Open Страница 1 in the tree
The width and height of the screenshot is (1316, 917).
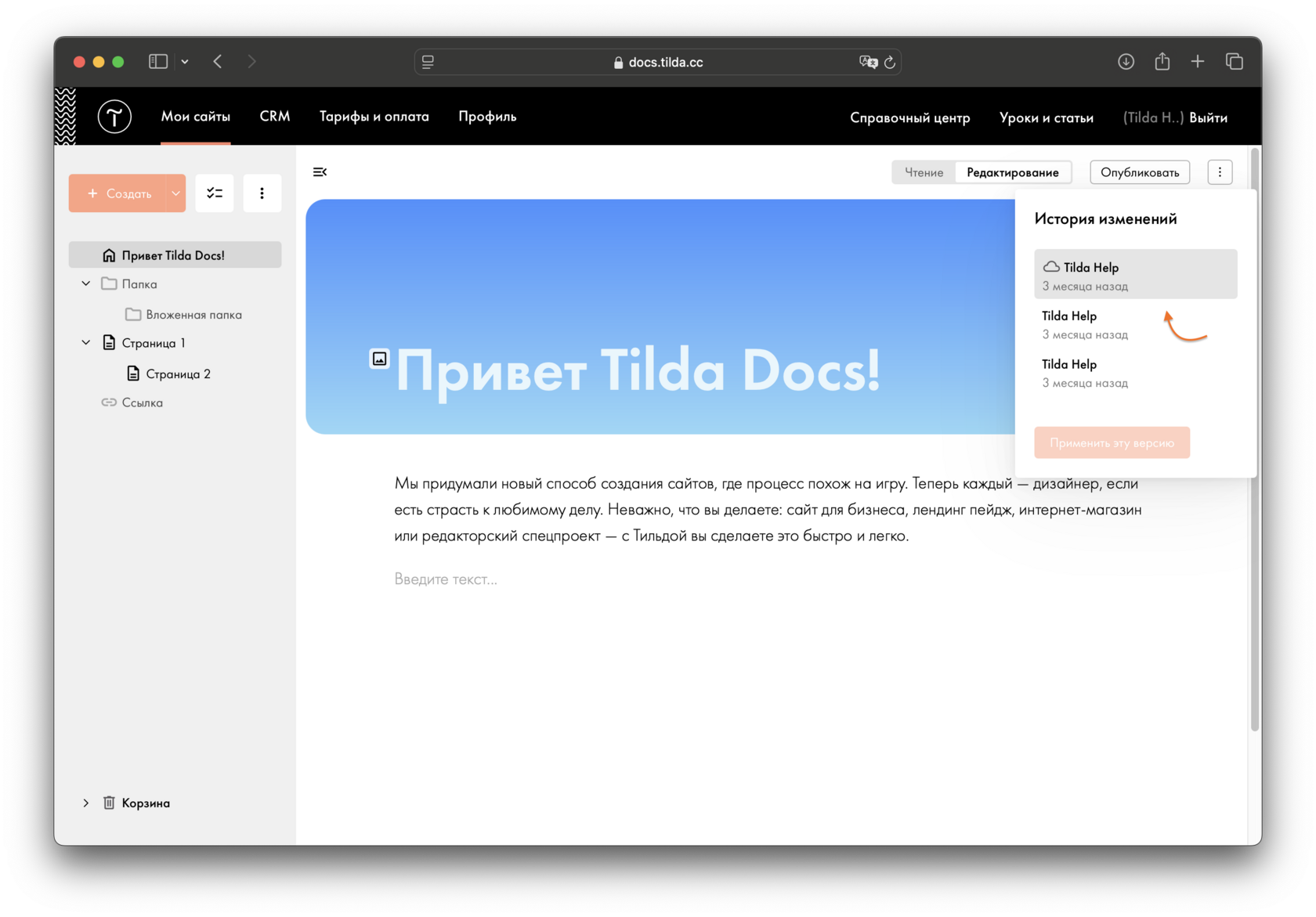click(154, 343)
